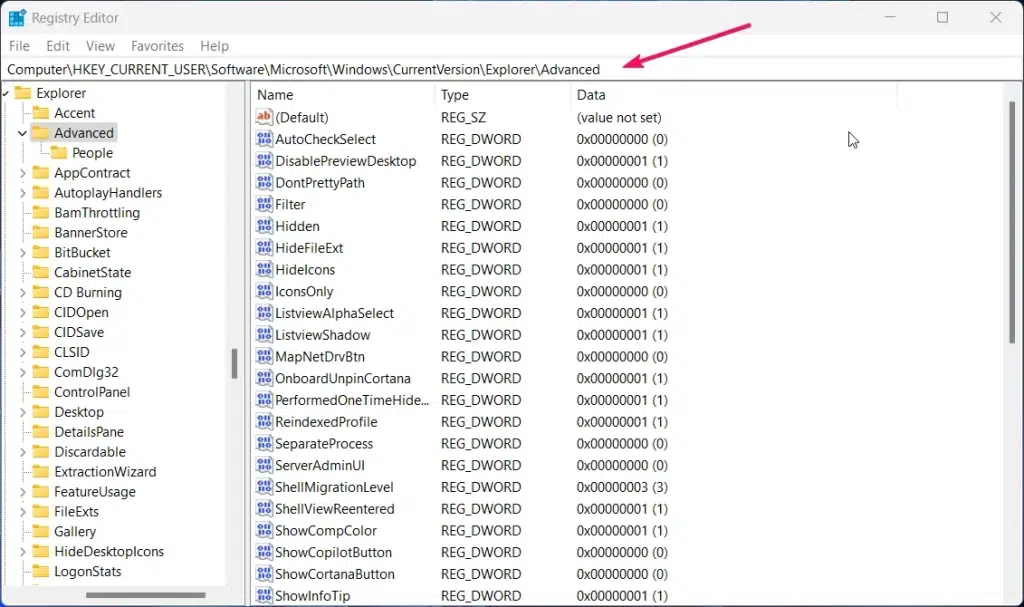Click the DWORD icon beside DisablePreviewDesktop
The image size is (1024, 607).
(264, 160)
